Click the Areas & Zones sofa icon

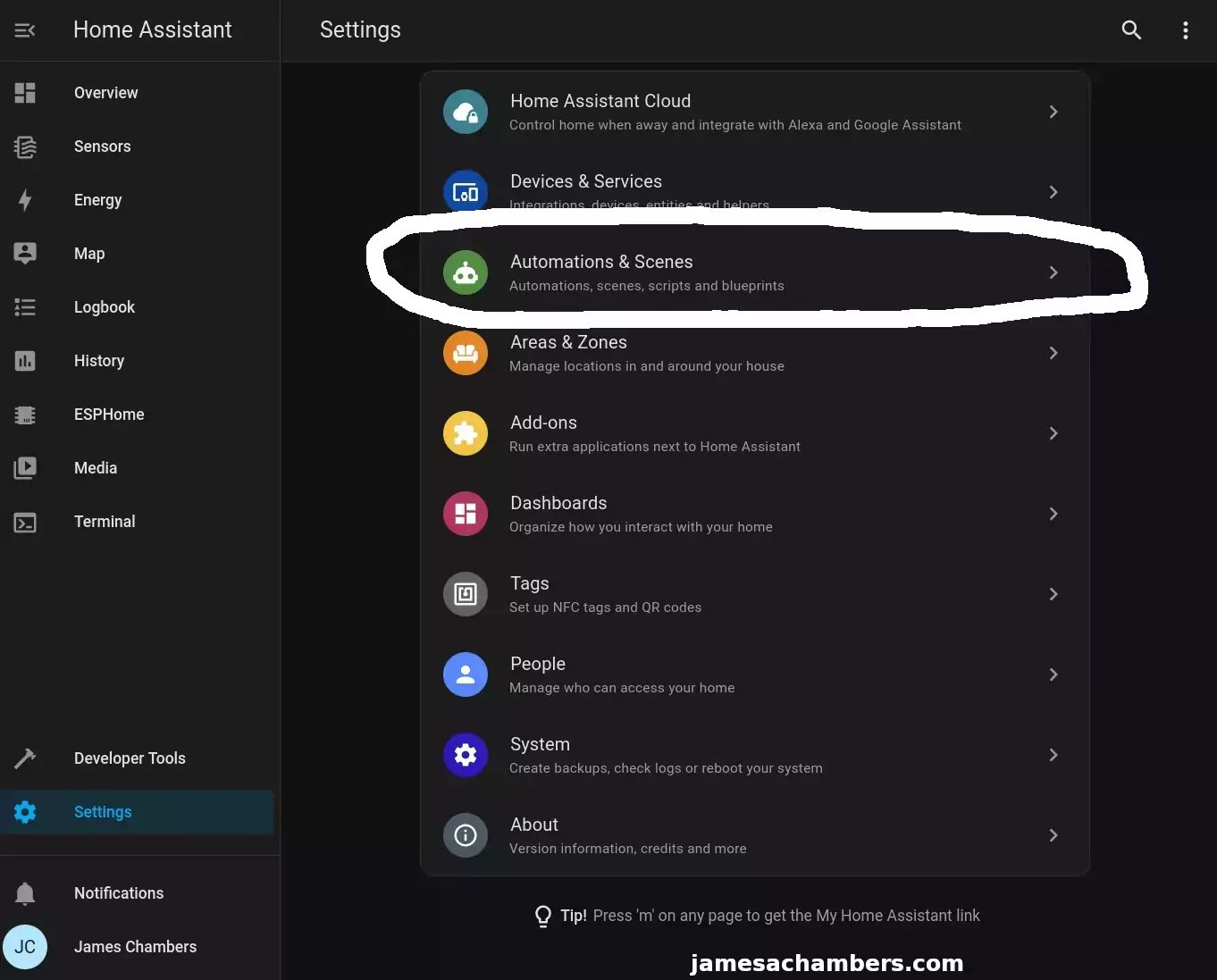click(465, 353)
